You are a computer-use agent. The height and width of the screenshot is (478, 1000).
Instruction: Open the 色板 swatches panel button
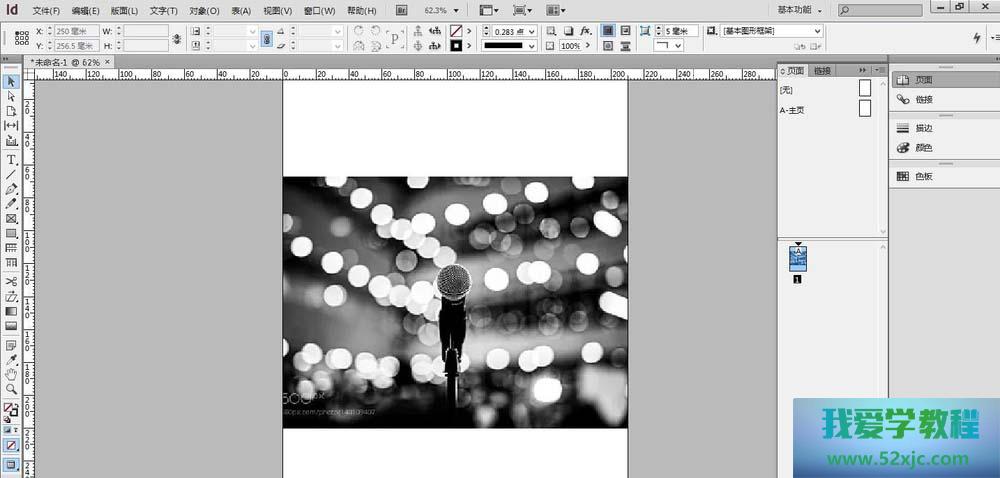coord(922,176)
